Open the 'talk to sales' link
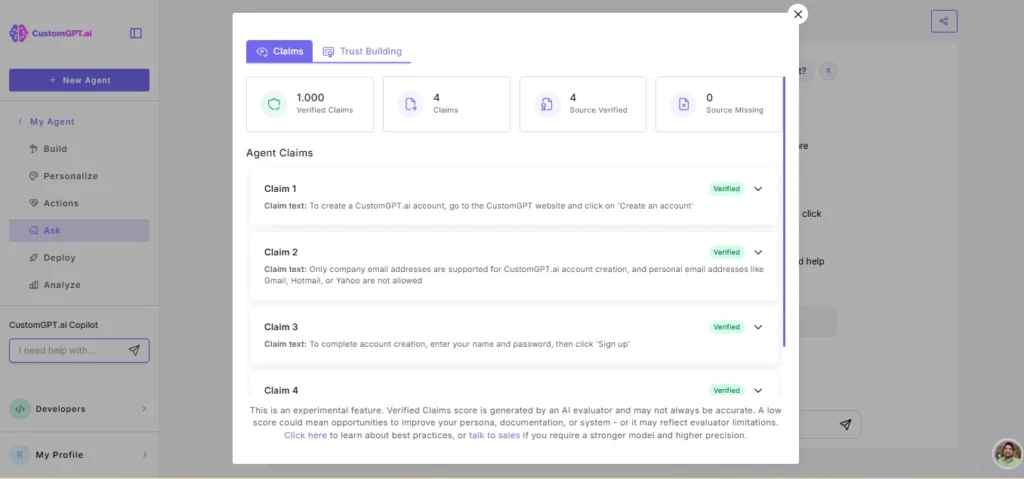The image size is (1024, 479). (x=494, y=435)
